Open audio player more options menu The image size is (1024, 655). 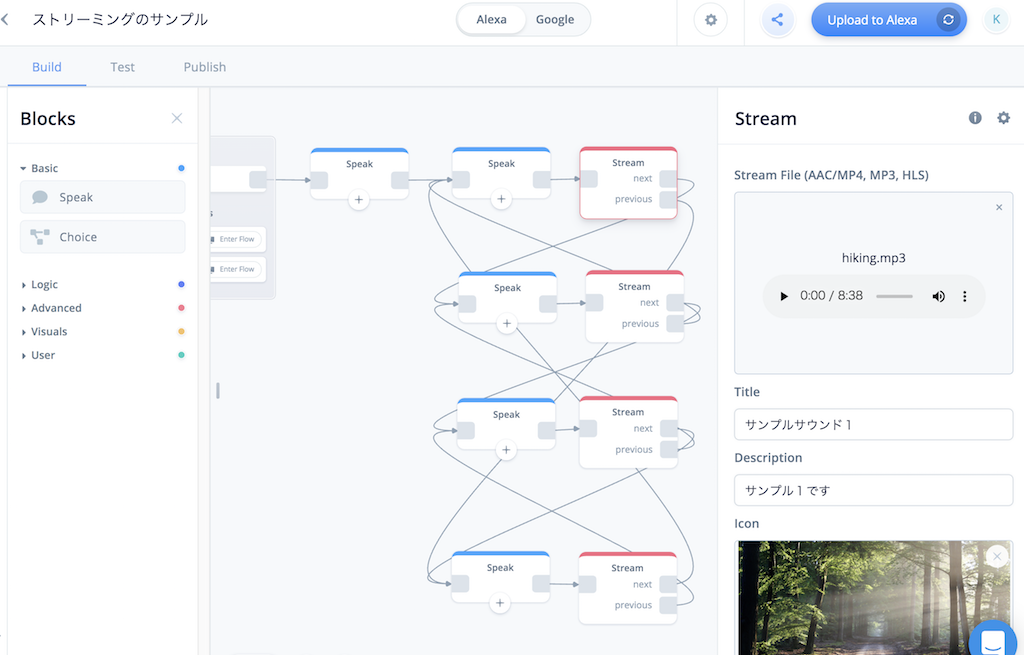pos(965,296)
